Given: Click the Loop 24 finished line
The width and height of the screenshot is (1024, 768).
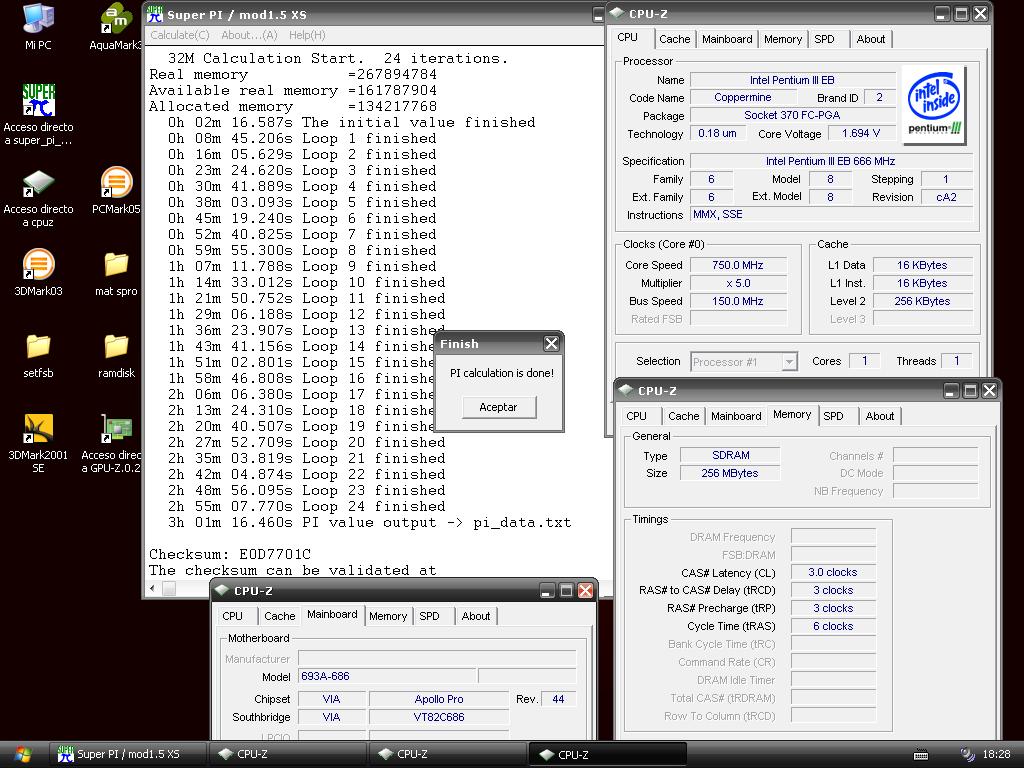Looking at the screenshot, I should (307, 506).
